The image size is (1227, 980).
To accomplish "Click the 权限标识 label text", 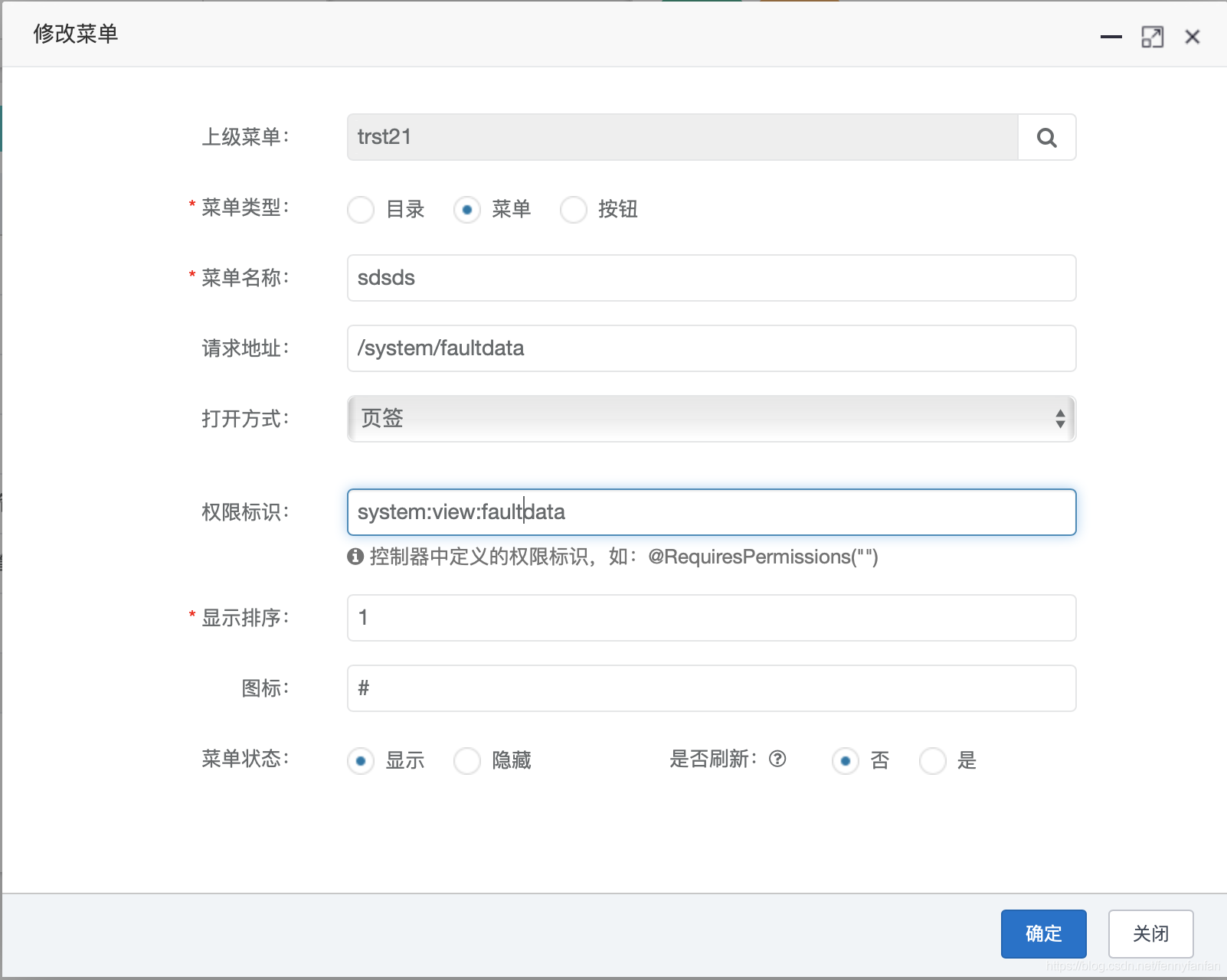I will 245,512.
